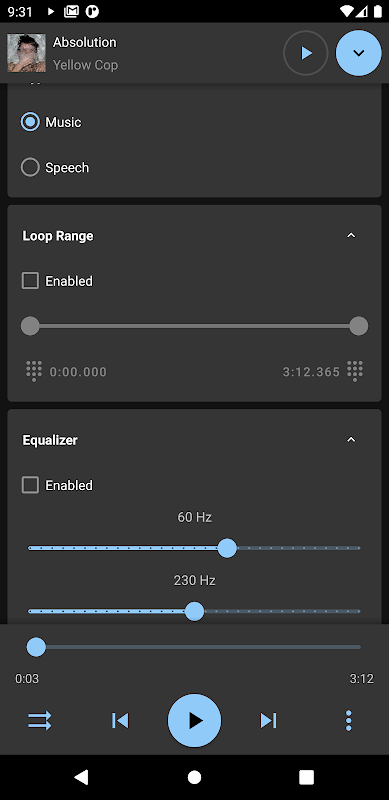This screenshot has width=389, height=800.
Task: Click the playback seek bar
Action: 194,647
